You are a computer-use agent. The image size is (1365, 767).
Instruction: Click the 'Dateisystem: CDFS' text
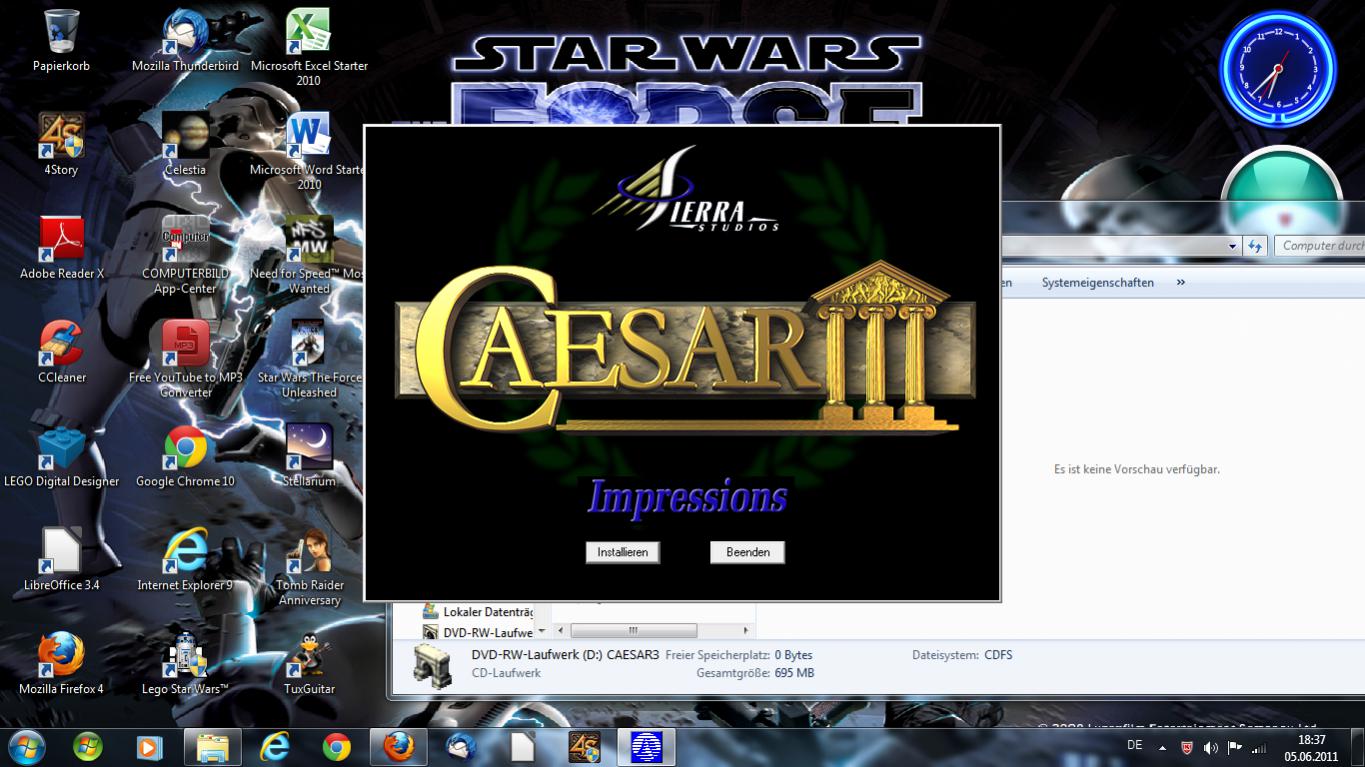pos(962,655)
